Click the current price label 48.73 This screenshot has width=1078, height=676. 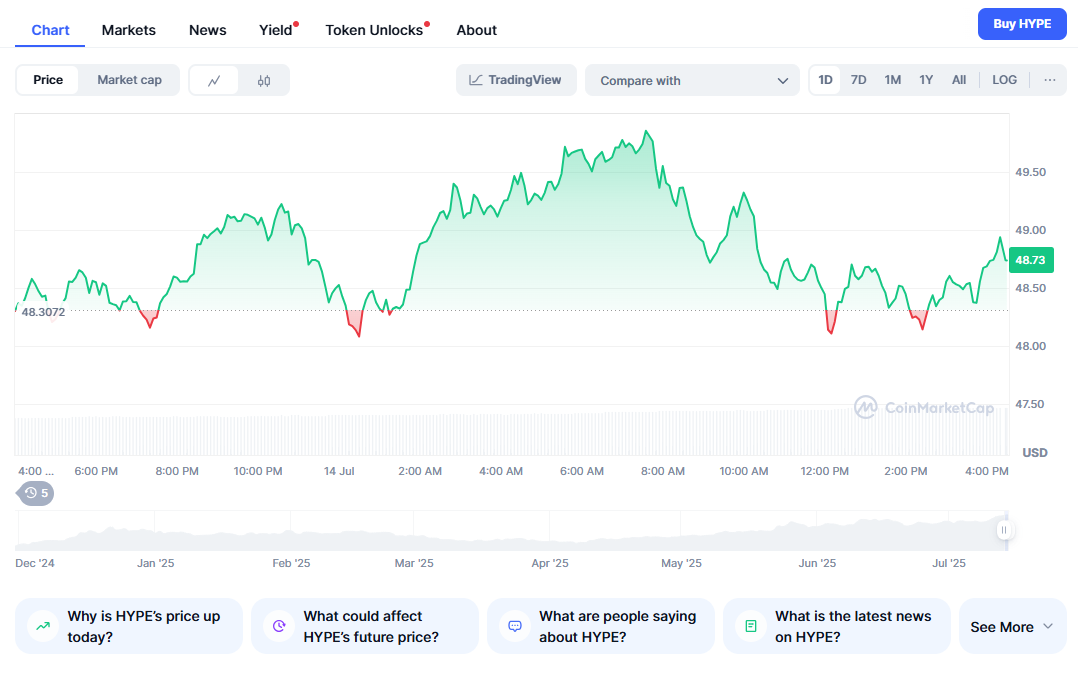point(1031,260)
